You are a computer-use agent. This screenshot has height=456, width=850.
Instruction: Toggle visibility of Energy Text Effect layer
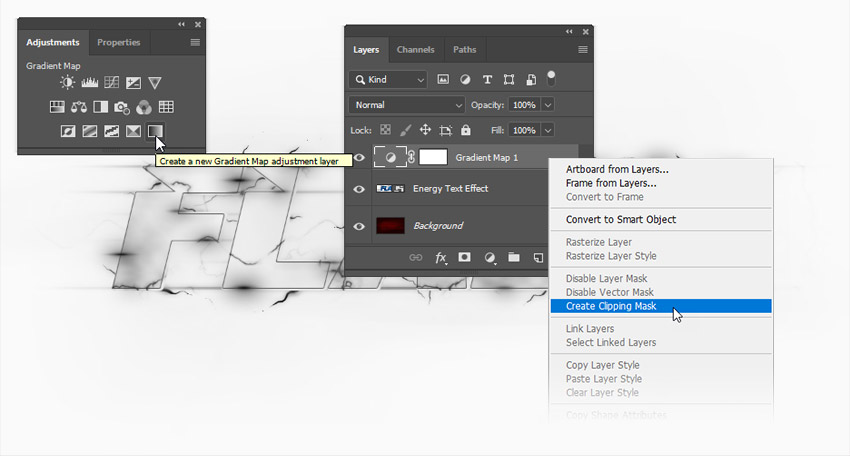(359, 189)
